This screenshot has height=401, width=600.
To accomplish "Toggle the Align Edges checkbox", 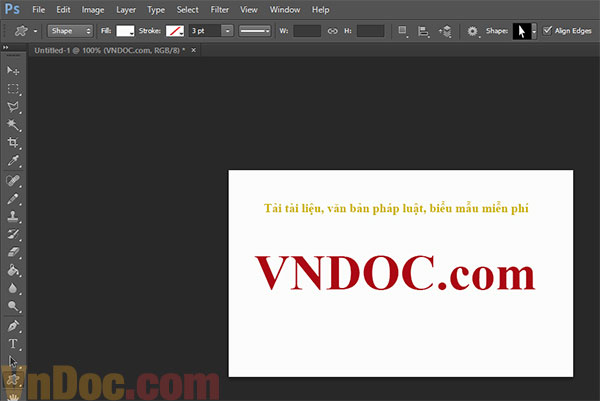I will coord(547,30).
